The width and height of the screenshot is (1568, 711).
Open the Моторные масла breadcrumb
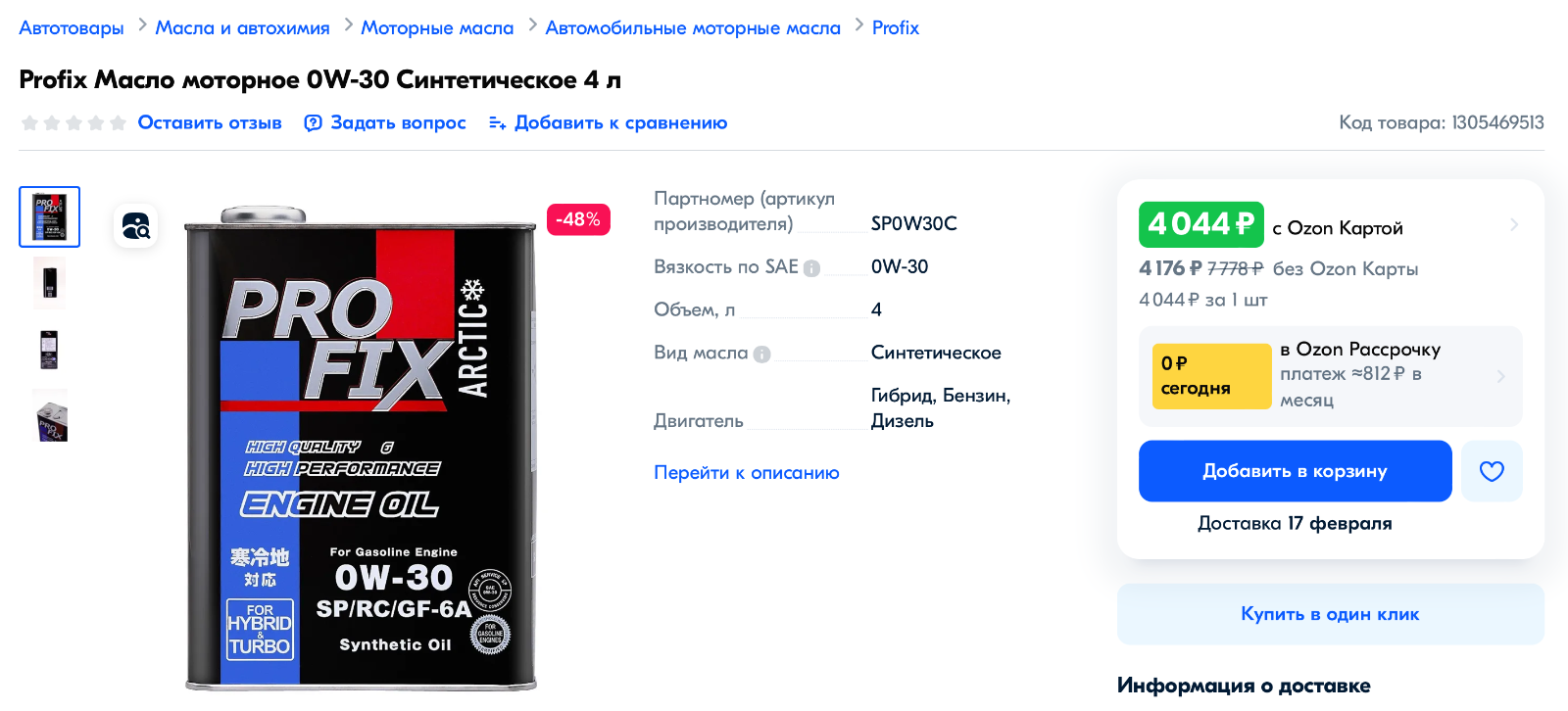[x=437, y=28]
